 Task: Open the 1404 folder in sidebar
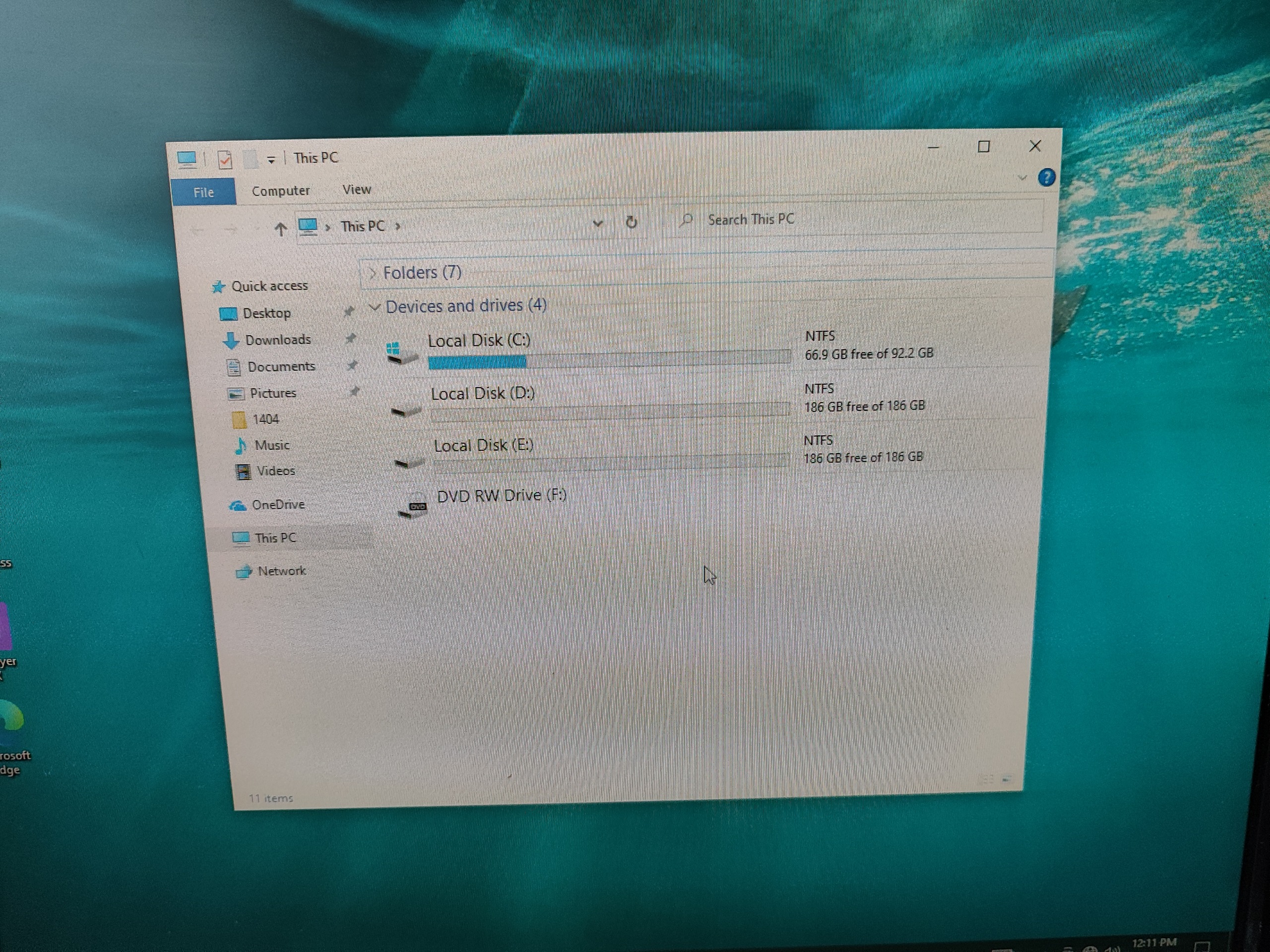(265, 419)
